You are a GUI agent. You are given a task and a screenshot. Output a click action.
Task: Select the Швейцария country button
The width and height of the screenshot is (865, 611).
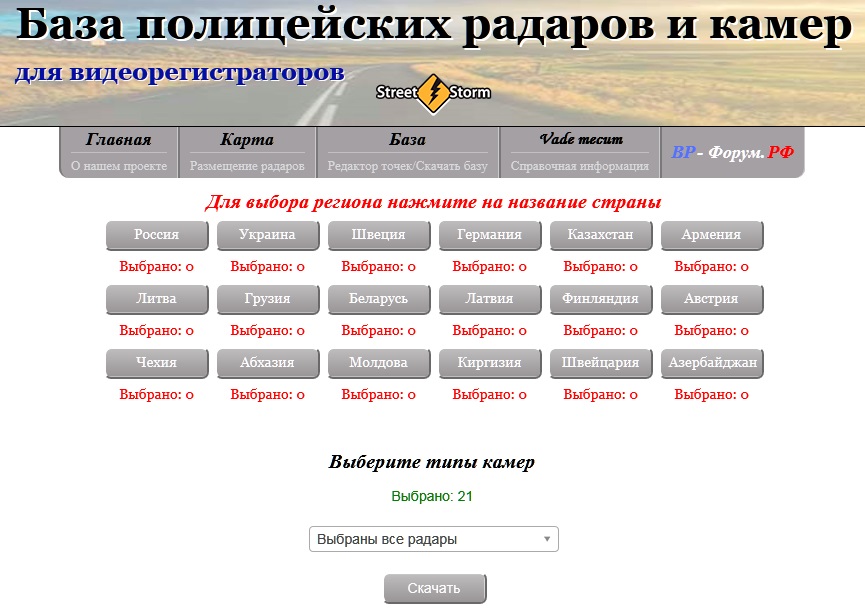(x=601, y=363)
